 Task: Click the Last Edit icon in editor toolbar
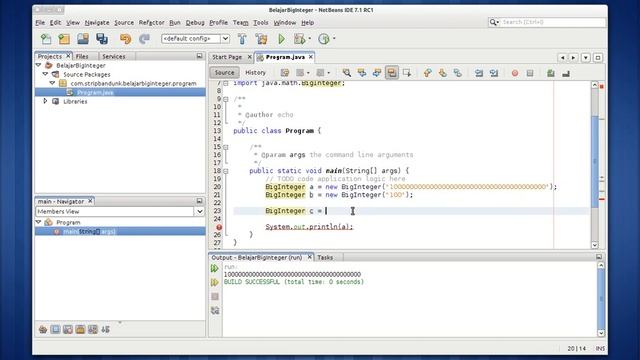pos(284,73)
